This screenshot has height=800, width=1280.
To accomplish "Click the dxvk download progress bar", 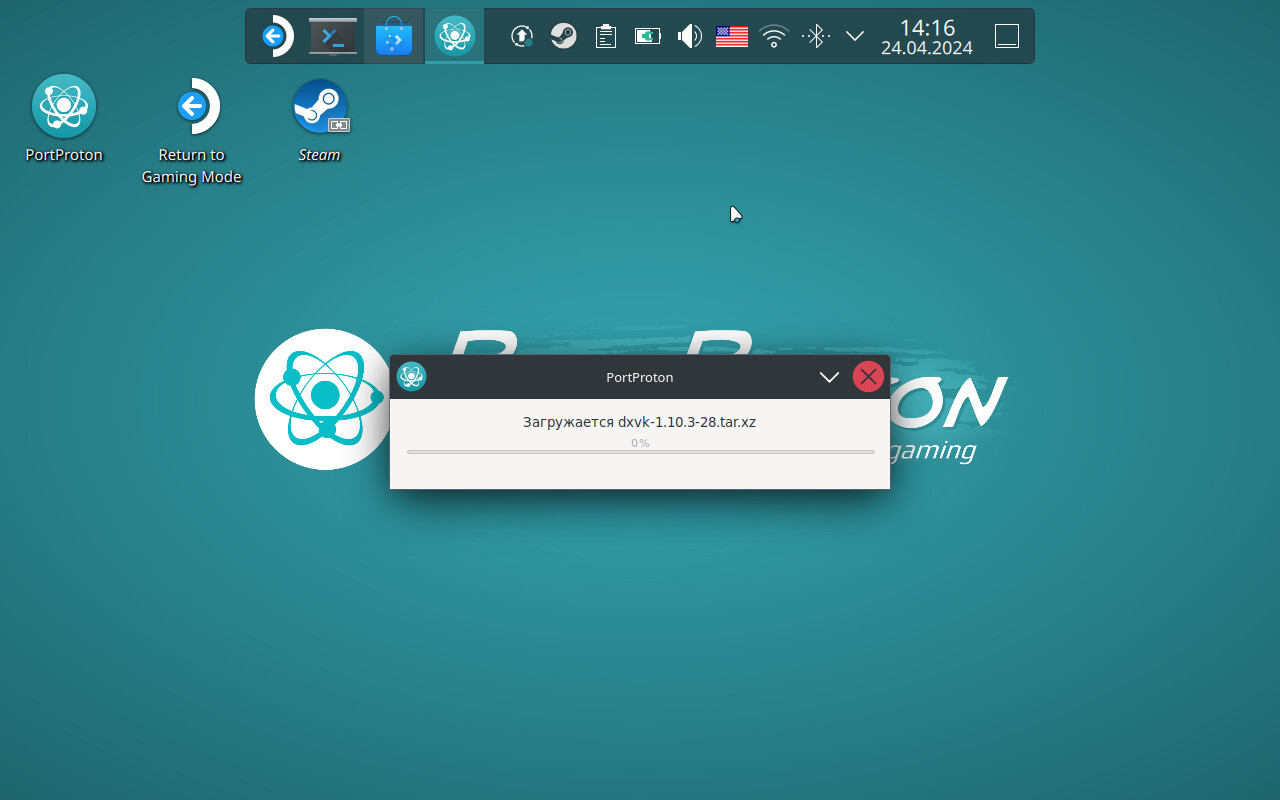I will tap(641, 452).
